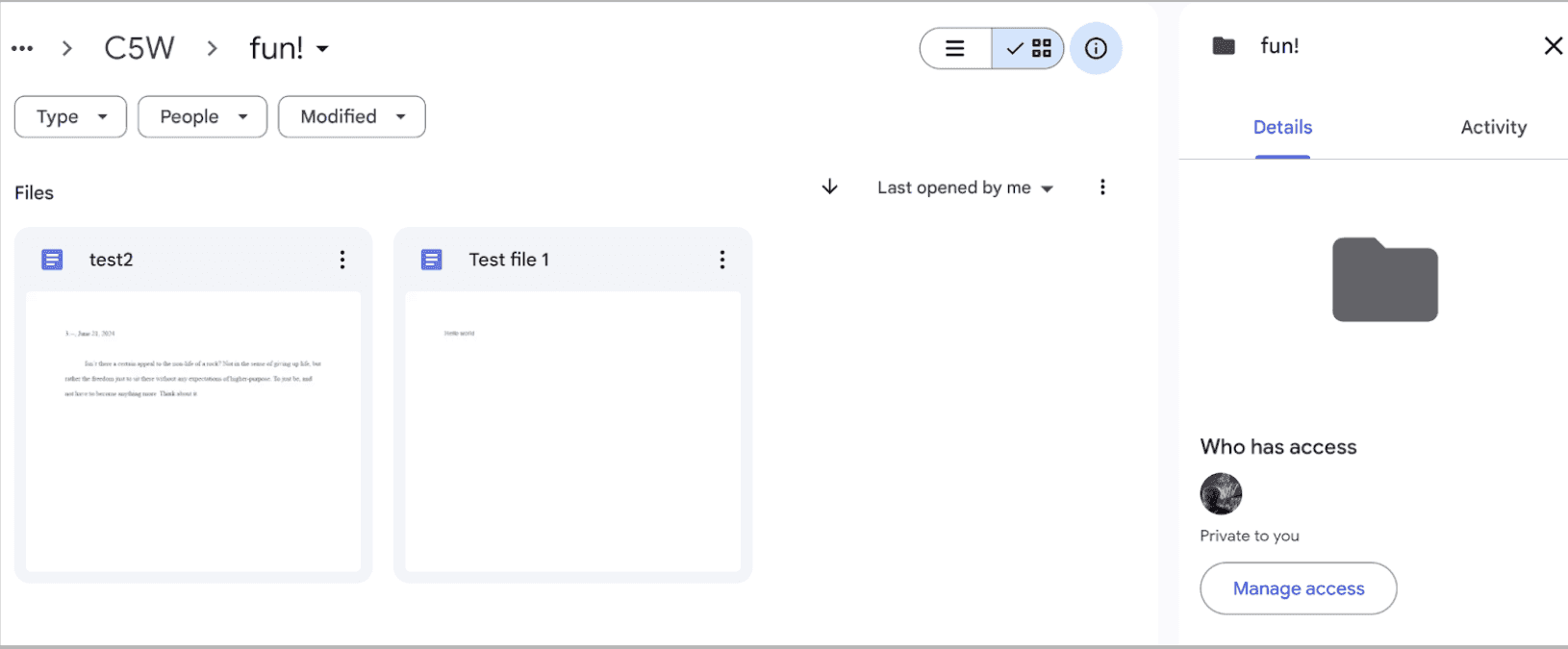Click the three-dot breadcrumb overflow icon
This screenshot has width=1568, height=649.
pos(22,48)
